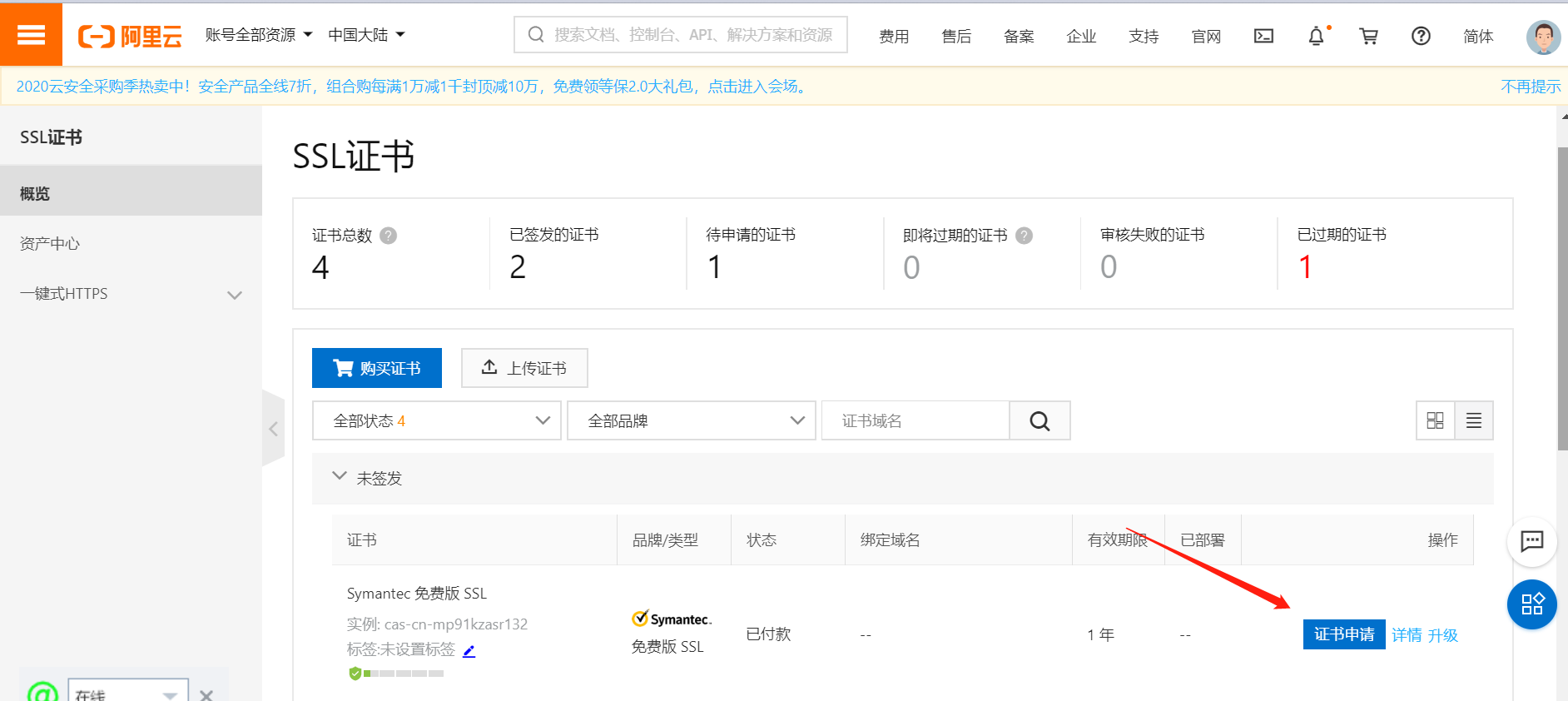Image resolution: width=1568 pixels, height=701 pixels.
Task: Click the Aliyun logo
Action: [x=130, y=36]
